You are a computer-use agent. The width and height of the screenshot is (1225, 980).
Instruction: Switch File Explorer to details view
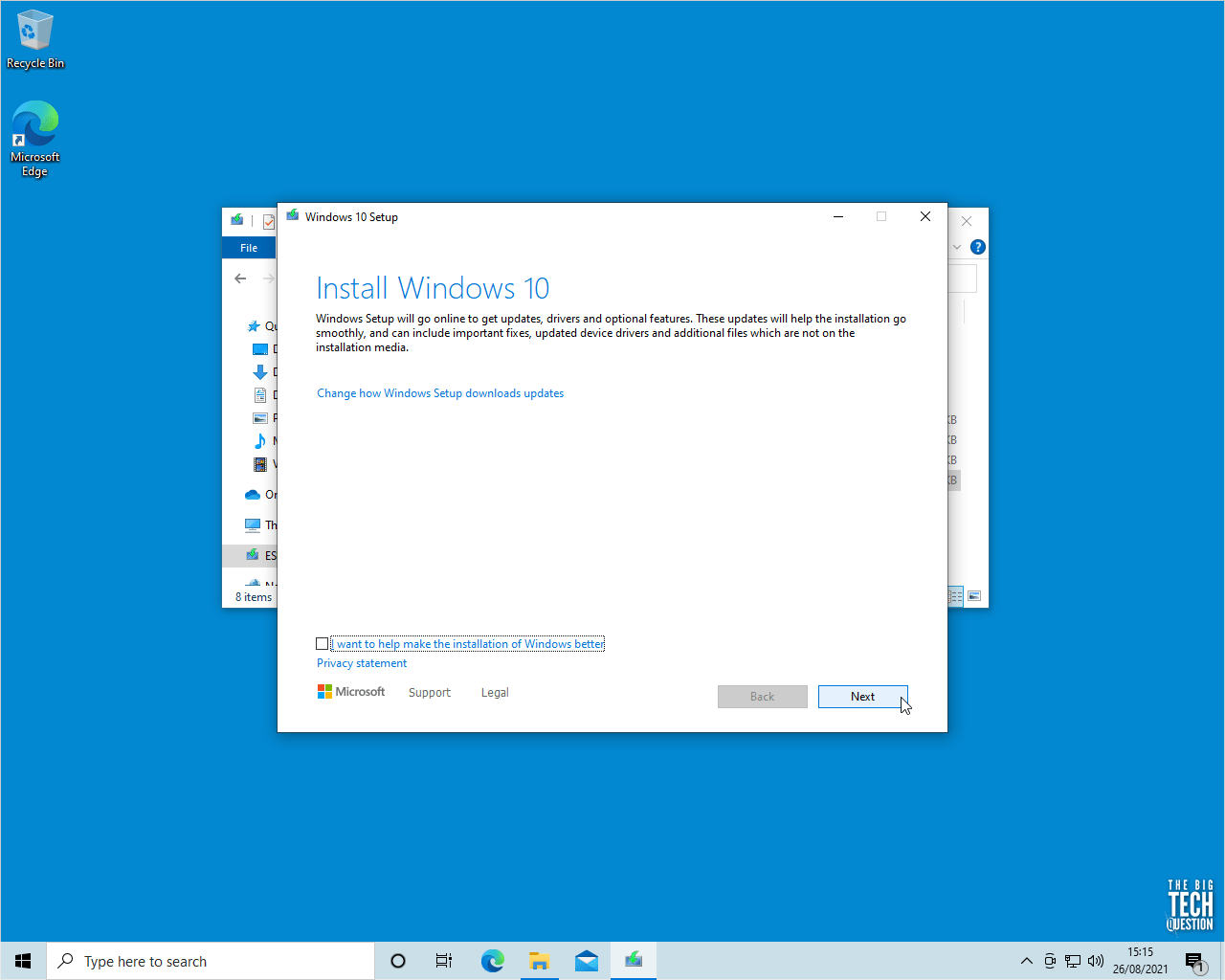(x=955, y=596)
